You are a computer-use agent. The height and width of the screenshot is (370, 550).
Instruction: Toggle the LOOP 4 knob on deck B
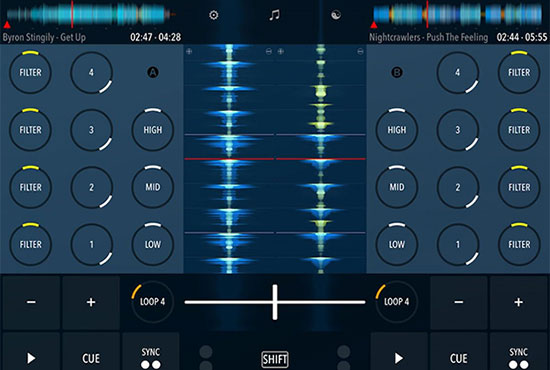tap(397, 302)
